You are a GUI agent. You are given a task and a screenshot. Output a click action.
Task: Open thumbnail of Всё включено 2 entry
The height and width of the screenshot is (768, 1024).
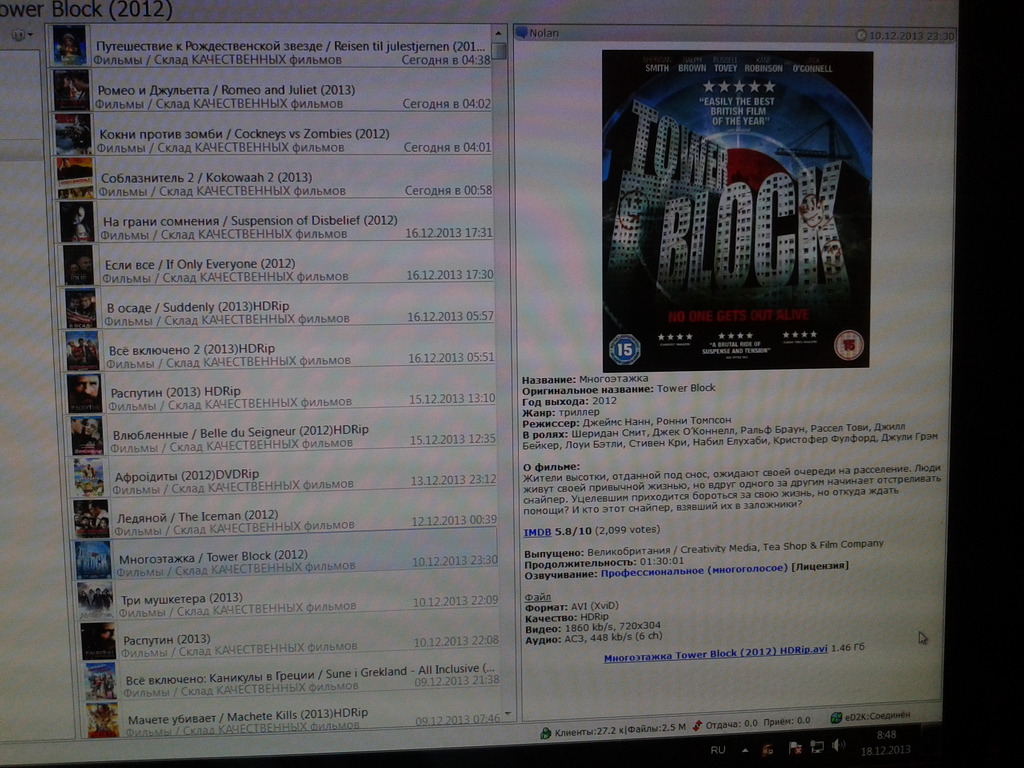pyautogui.click(x=83, y=351)
